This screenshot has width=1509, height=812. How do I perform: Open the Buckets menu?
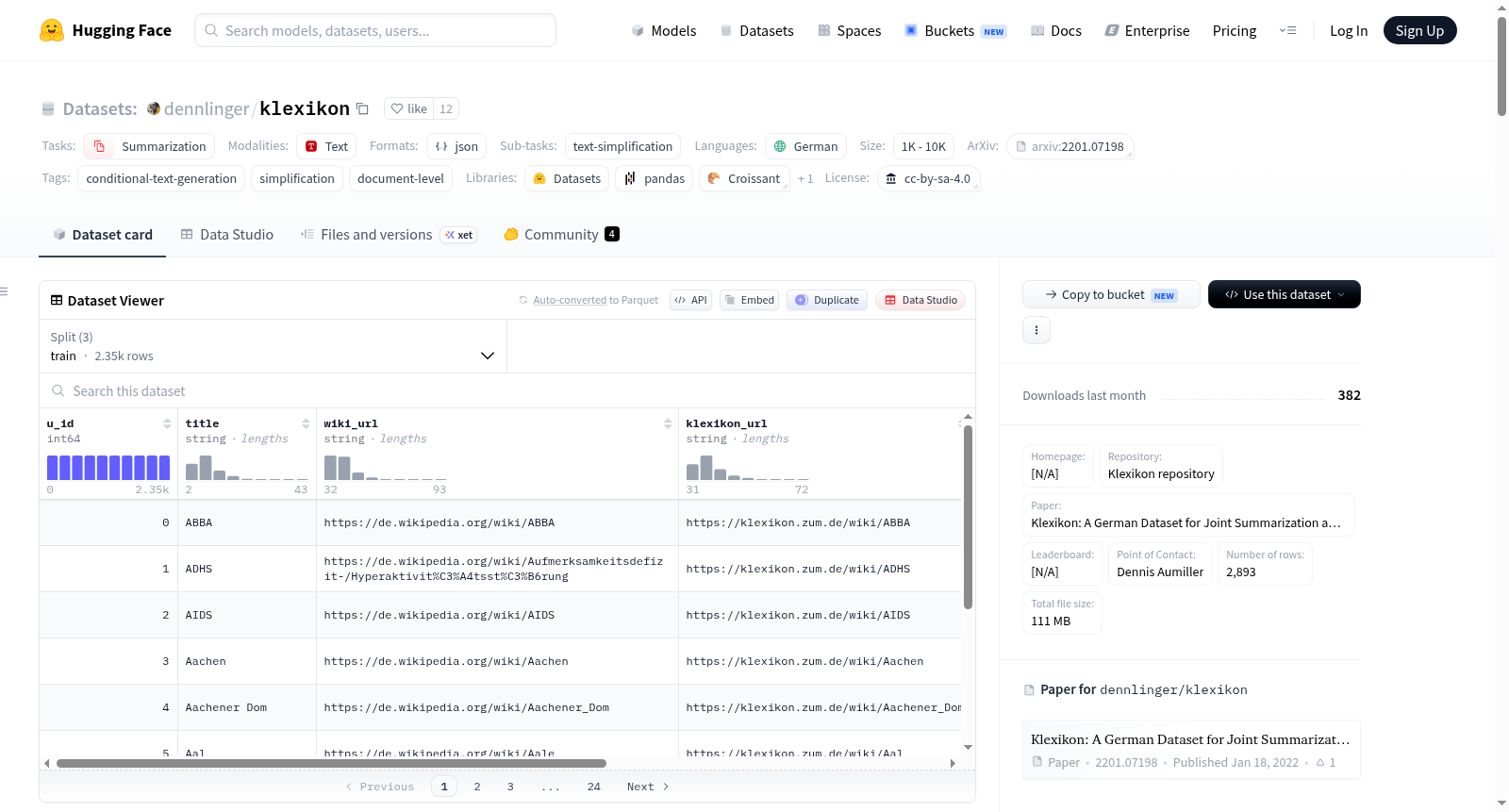(955, 30)
